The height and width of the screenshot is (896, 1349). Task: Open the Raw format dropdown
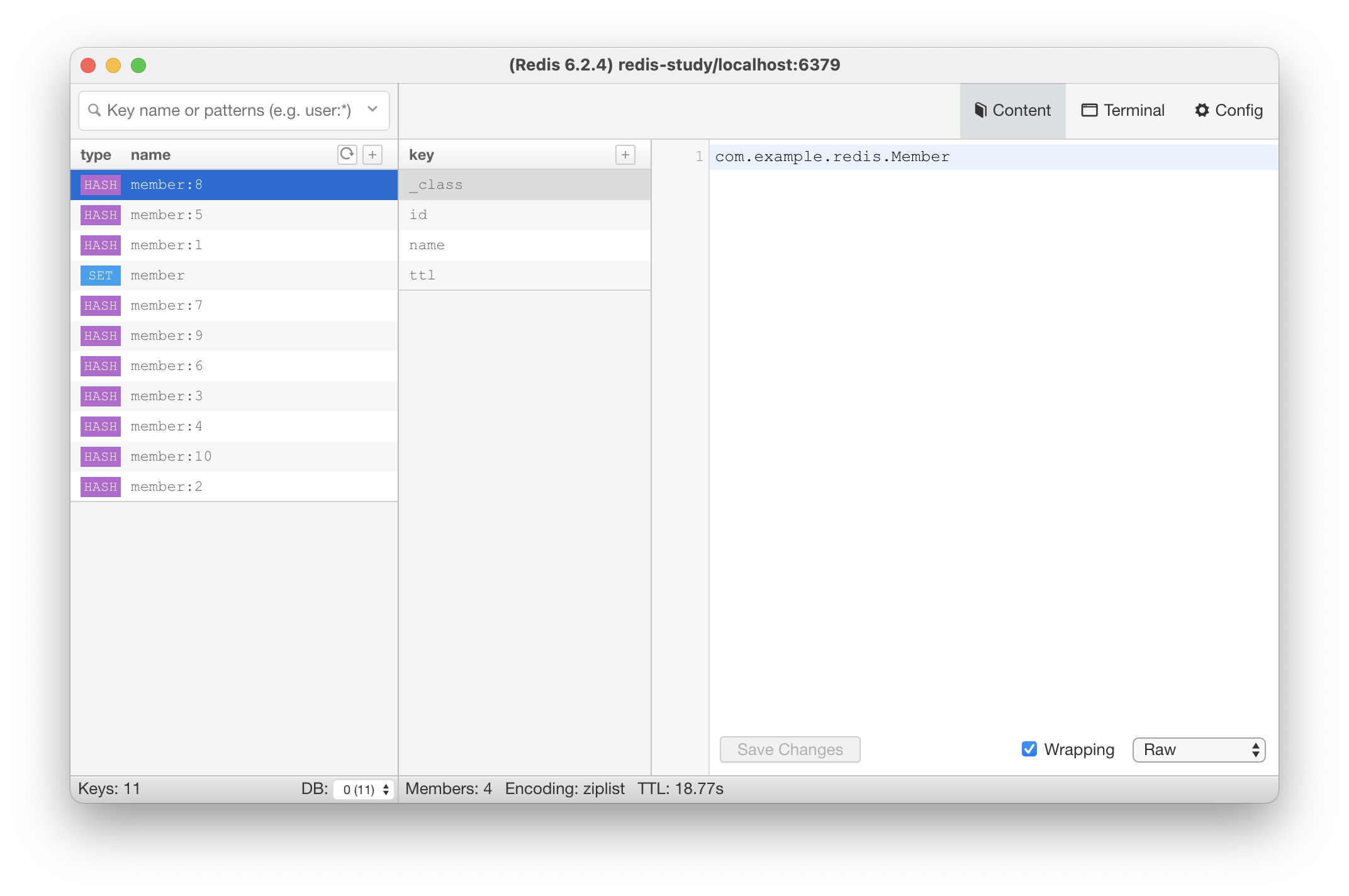click(x=1199, y=749)
